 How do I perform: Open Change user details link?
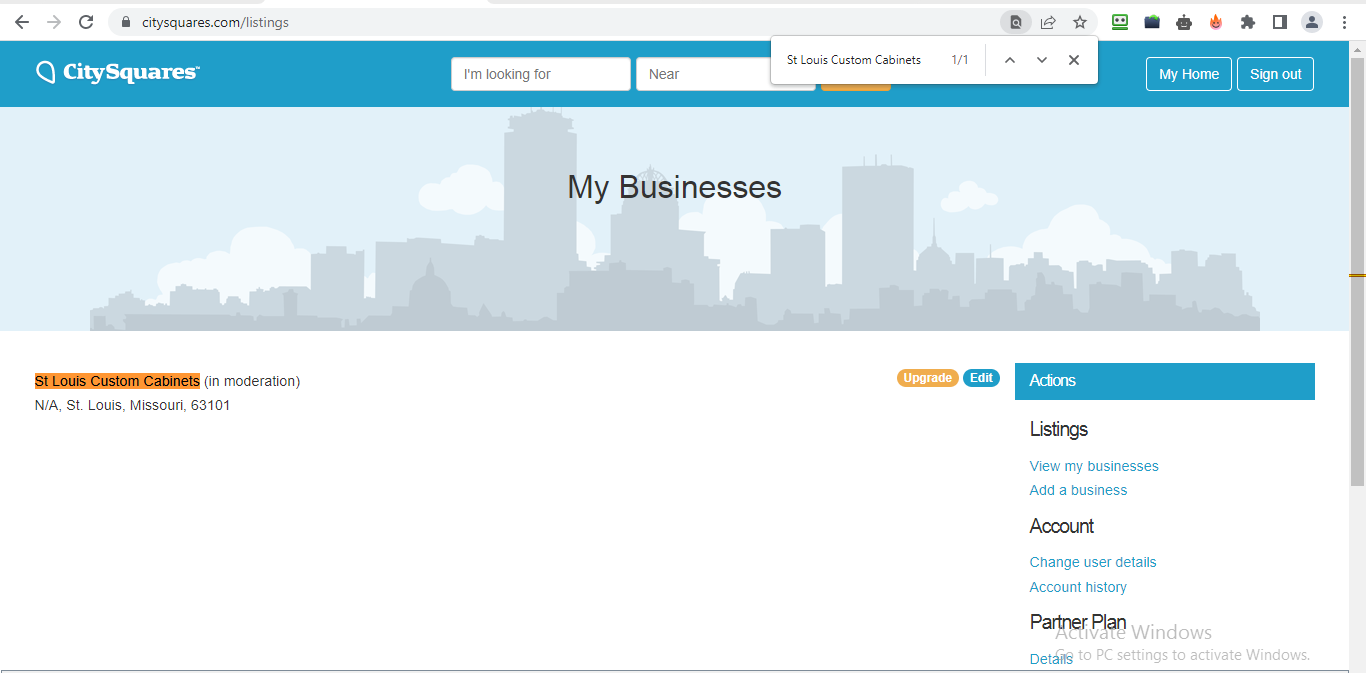[1093, 562]
